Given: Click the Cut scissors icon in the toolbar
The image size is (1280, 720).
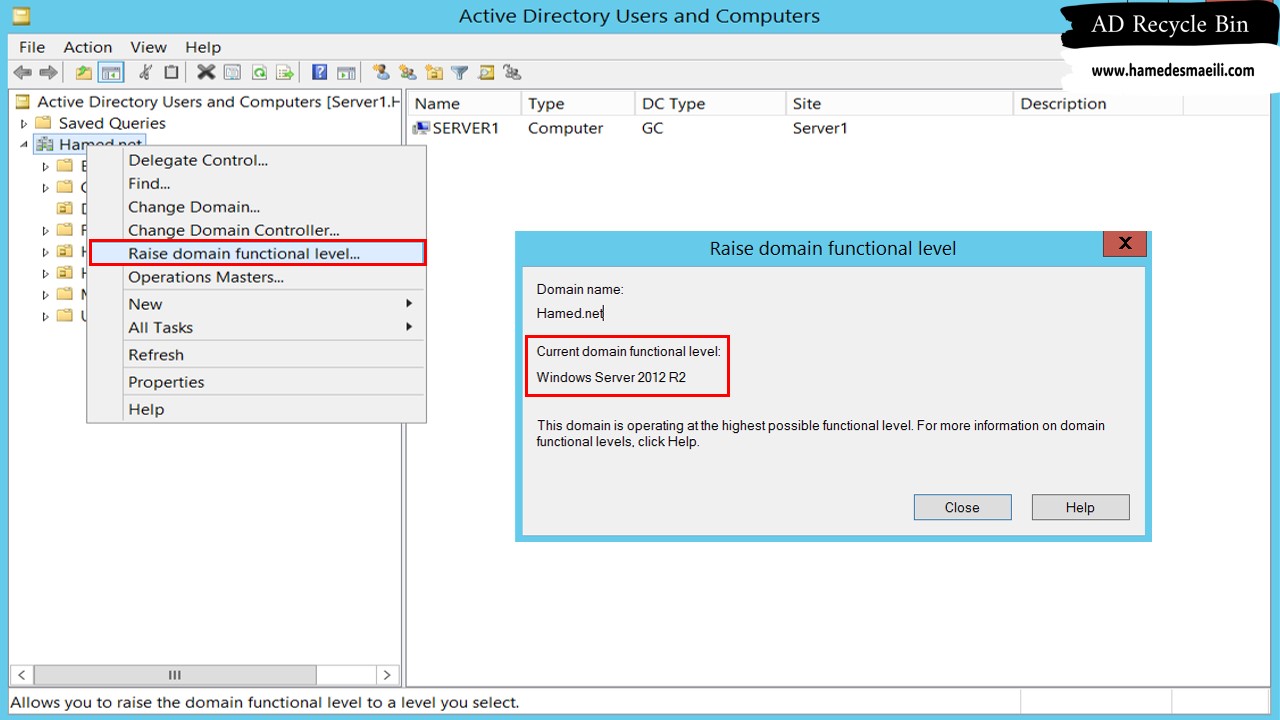Looking at the screenshot, I should point(146,72).
